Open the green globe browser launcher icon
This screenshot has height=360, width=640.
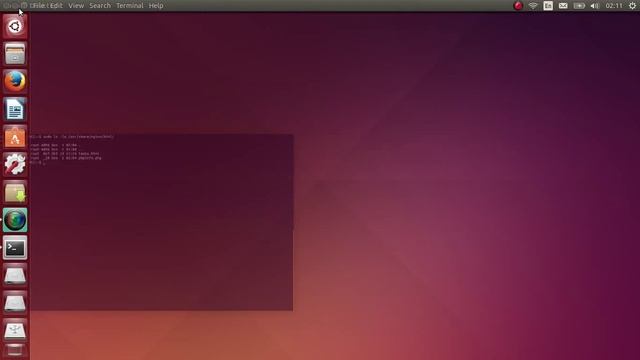[x=15, y=220]
